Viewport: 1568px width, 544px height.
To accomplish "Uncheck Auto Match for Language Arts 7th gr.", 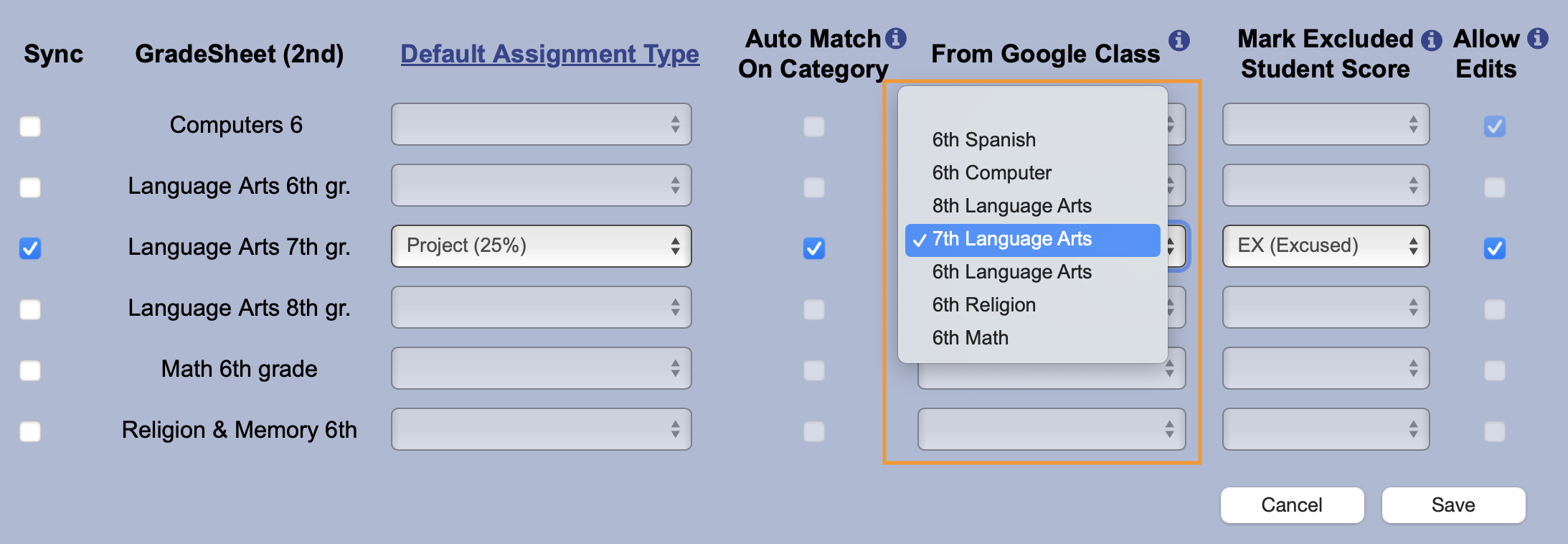I will (814, 248).
